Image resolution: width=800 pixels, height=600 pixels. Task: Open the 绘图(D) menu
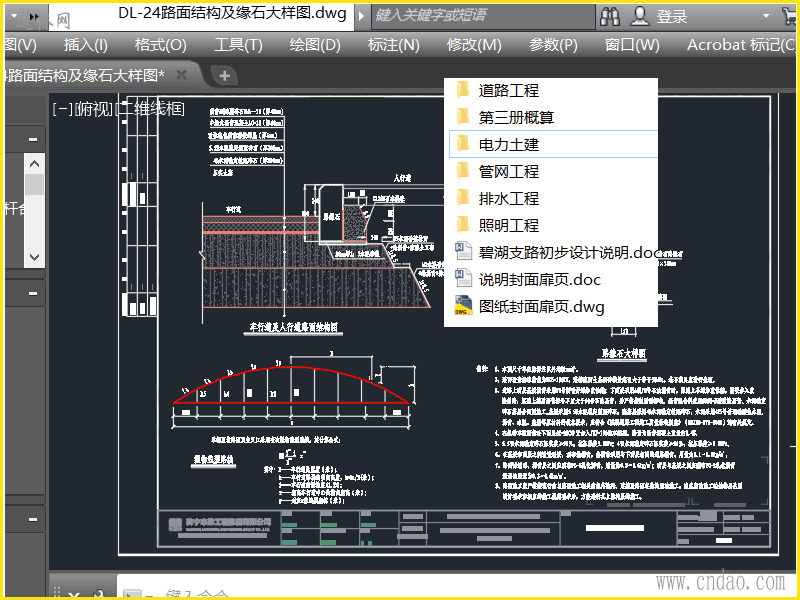tap(315, 45)
